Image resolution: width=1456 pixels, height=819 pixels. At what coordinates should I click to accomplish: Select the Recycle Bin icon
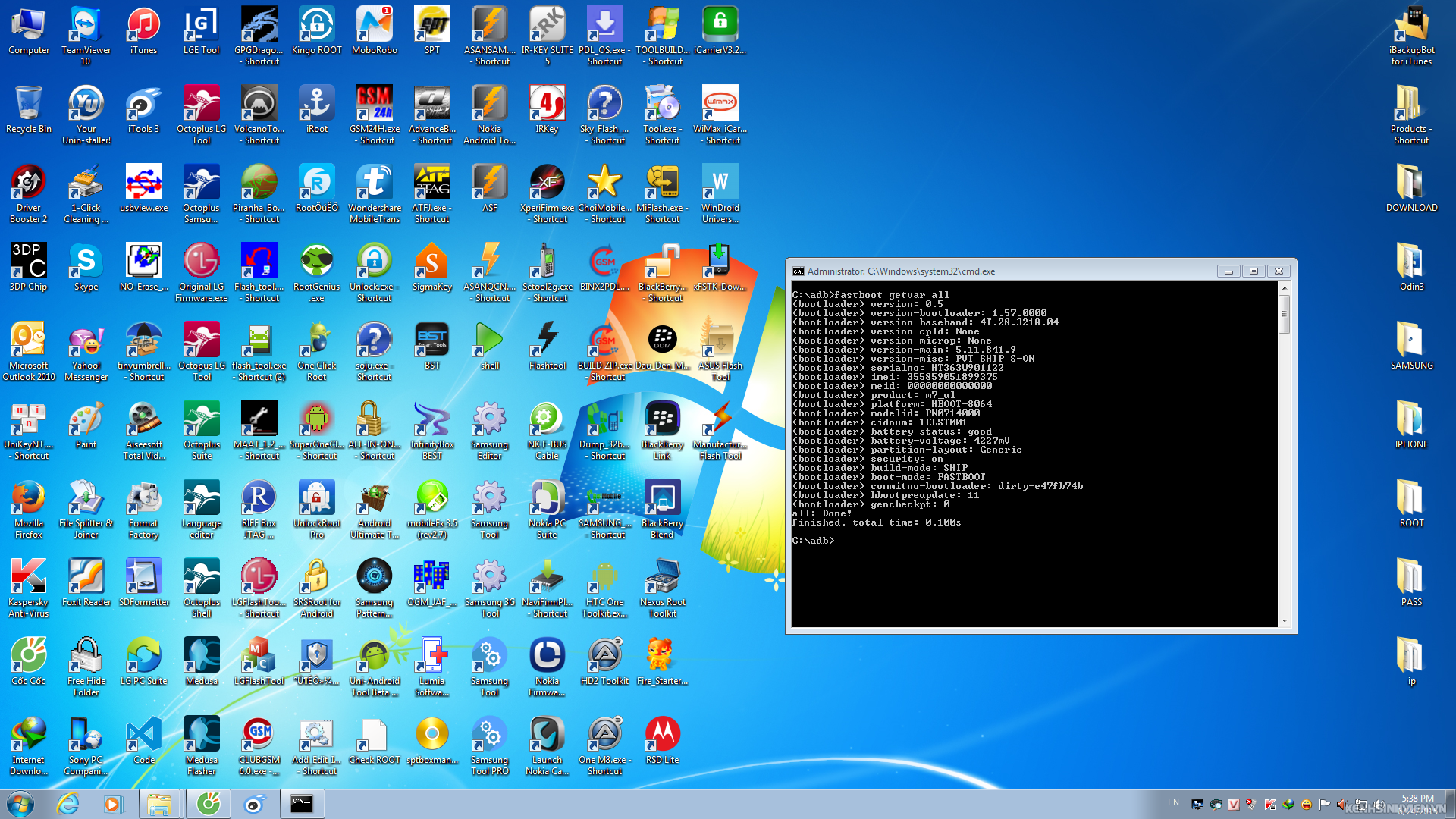[28, 109]
